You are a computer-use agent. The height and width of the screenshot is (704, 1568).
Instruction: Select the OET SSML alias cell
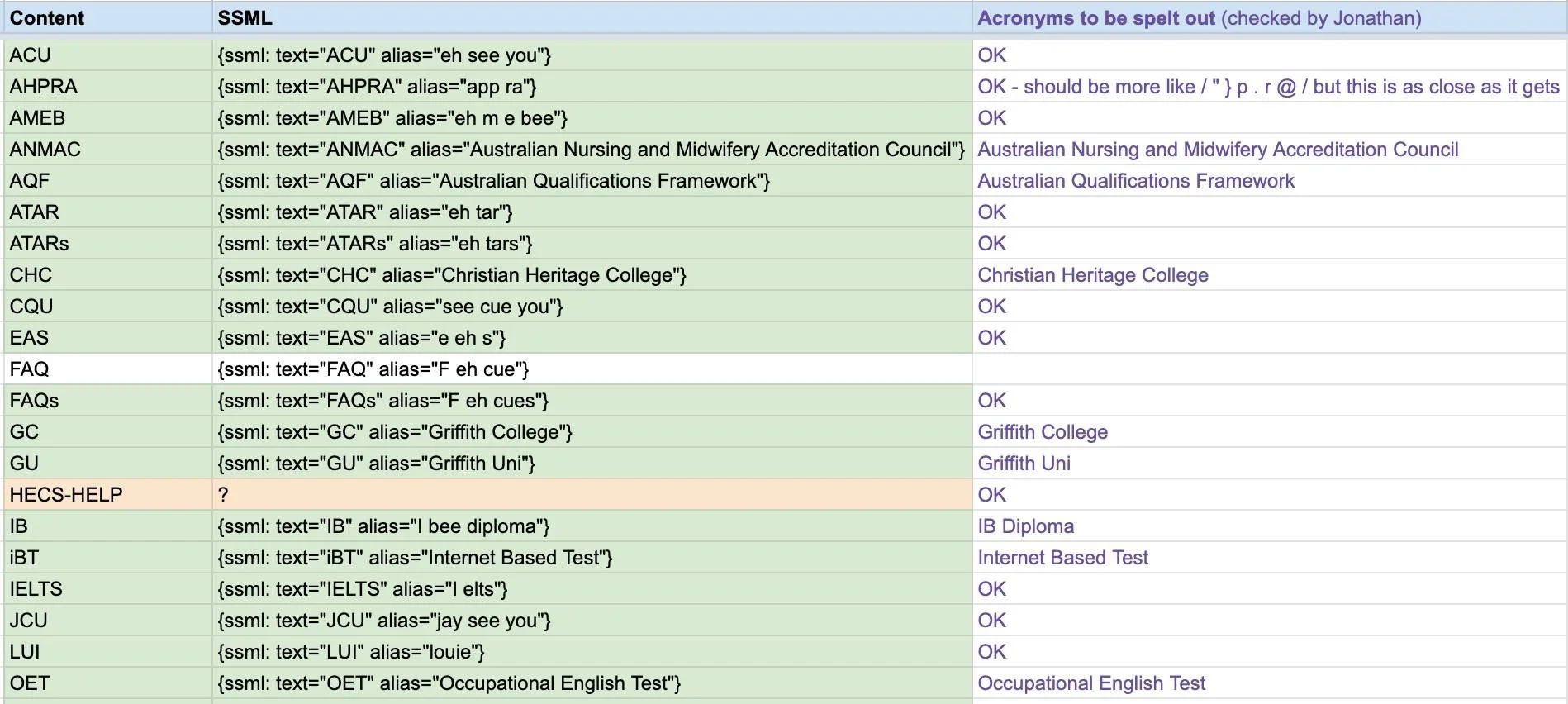pyautogui.click(x=592, y=683)
